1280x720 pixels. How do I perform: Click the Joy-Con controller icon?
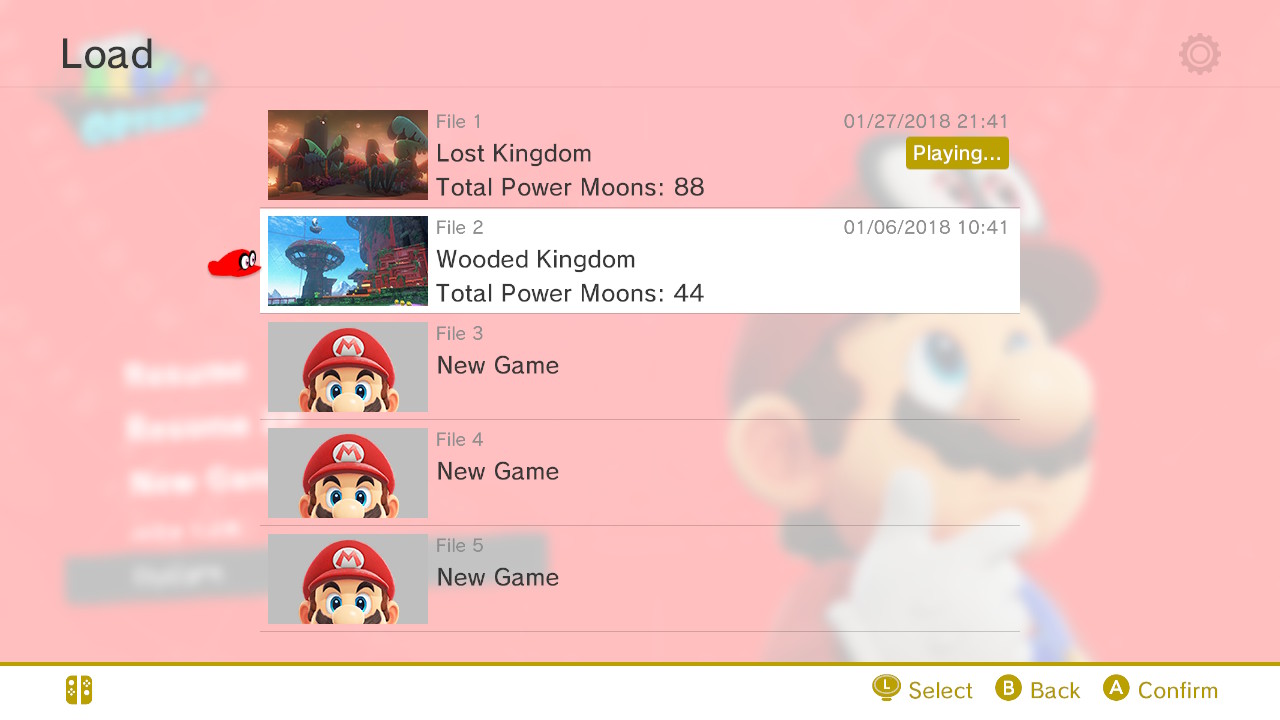tap(79, 690)
